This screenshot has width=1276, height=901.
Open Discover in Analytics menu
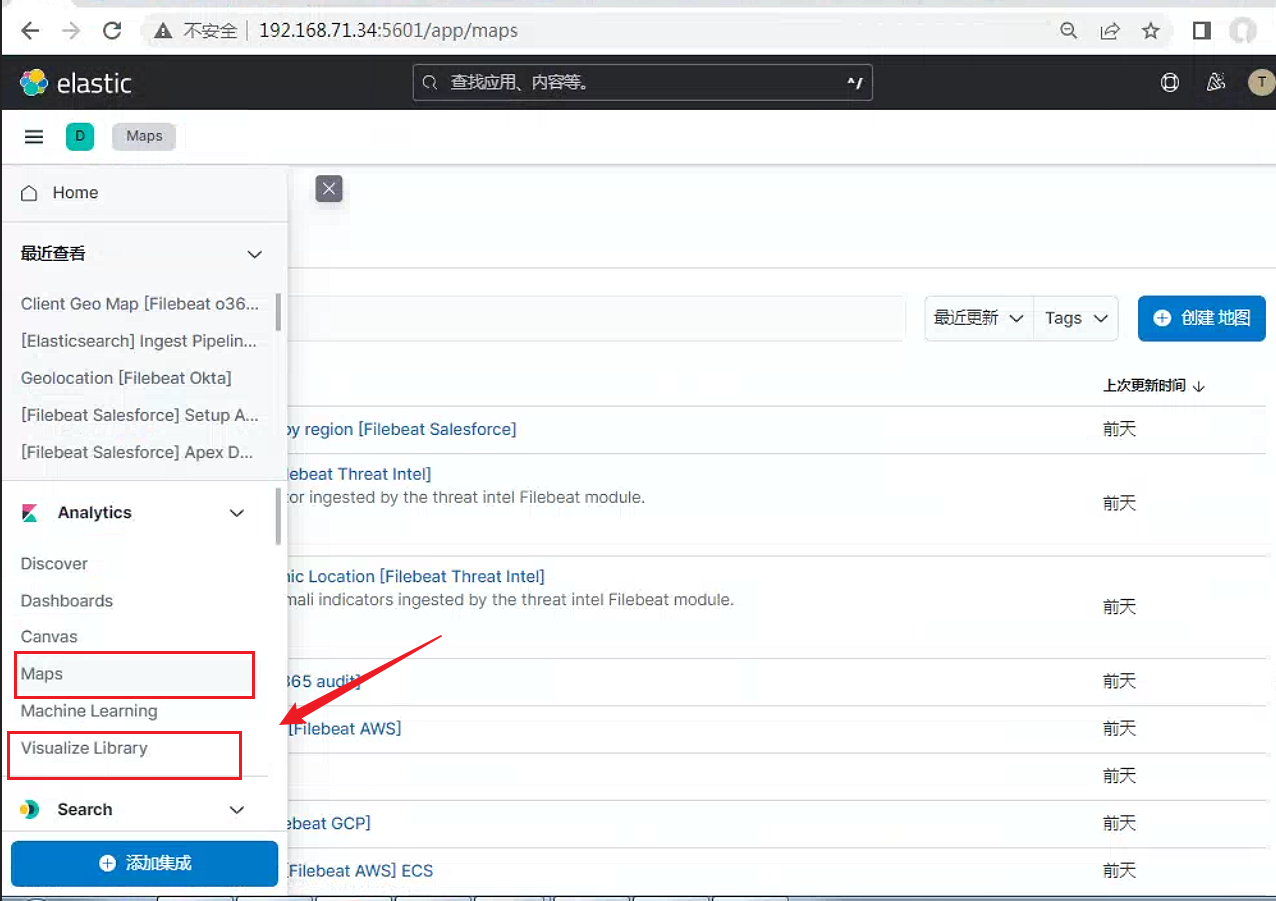point(54,564)
